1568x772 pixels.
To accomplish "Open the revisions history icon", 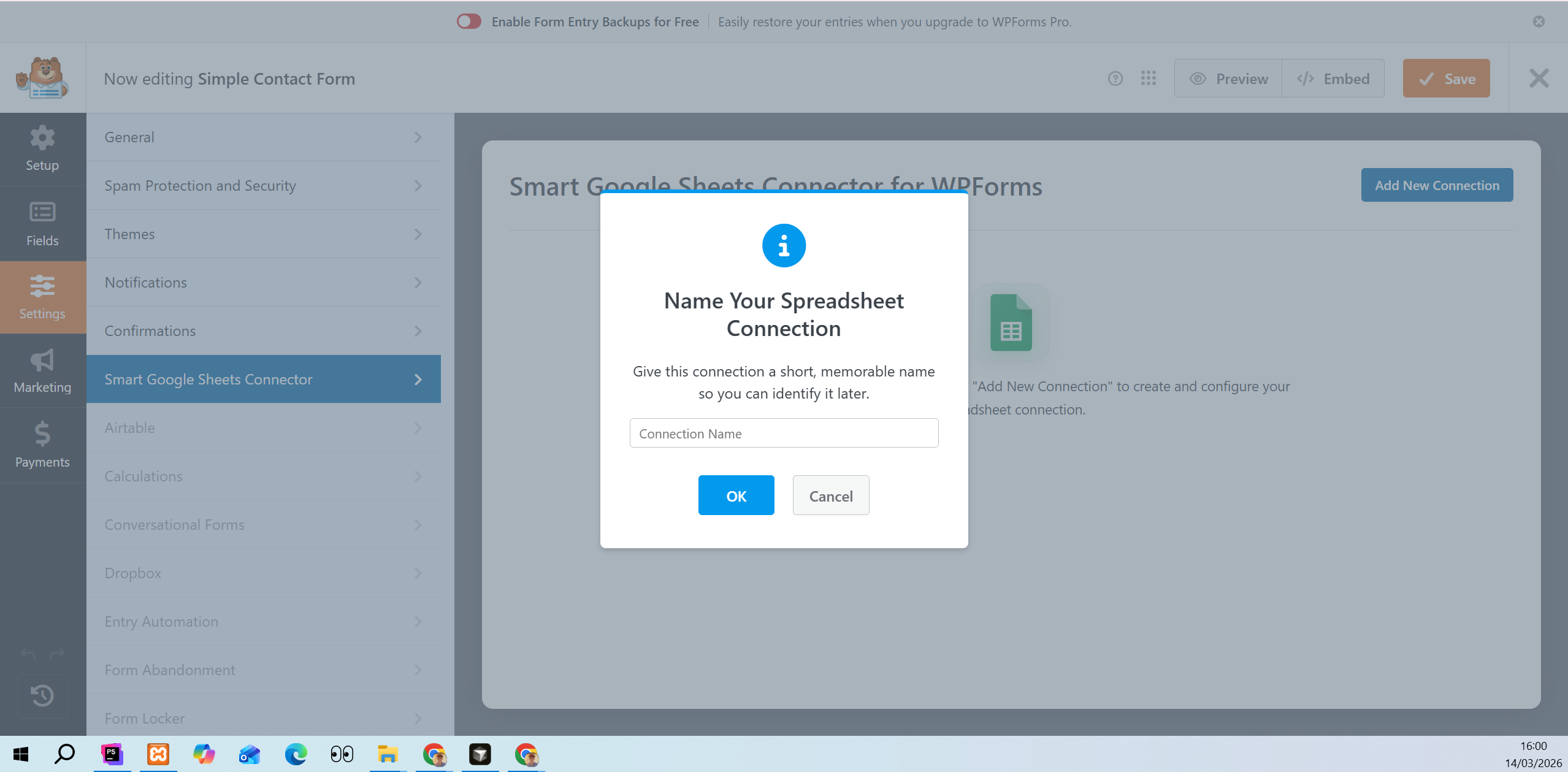I will [42, 696].
